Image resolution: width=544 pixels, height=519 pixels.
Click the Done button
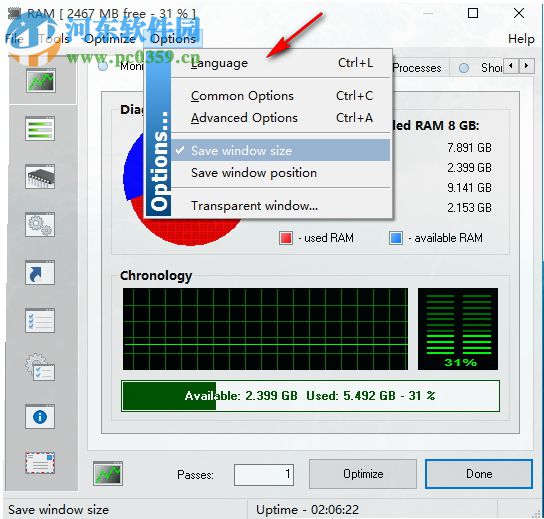[x=479, y=474]
